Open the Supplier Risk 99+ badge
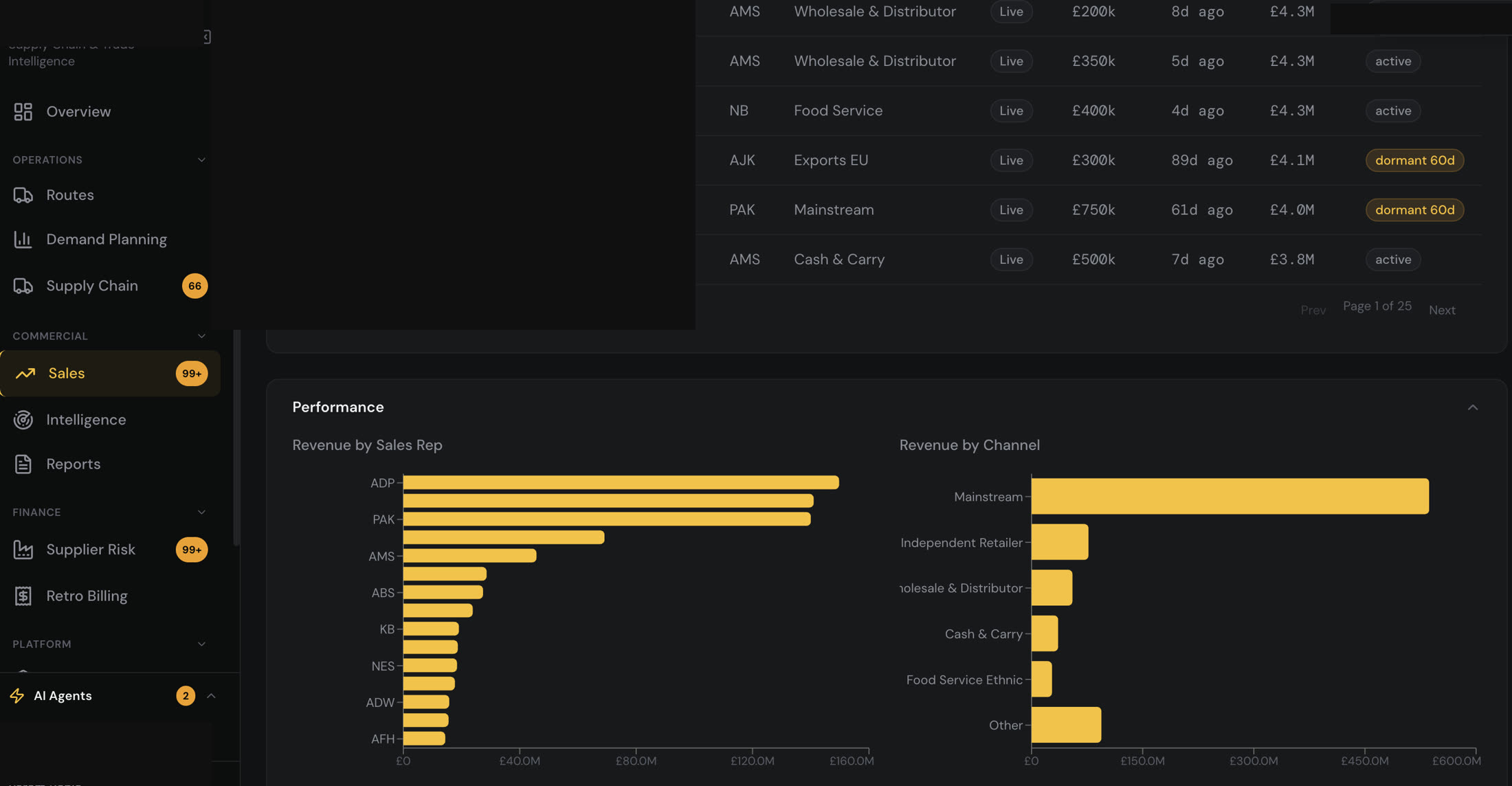The width and height of the screenshot is (1512, 786). 192,550
